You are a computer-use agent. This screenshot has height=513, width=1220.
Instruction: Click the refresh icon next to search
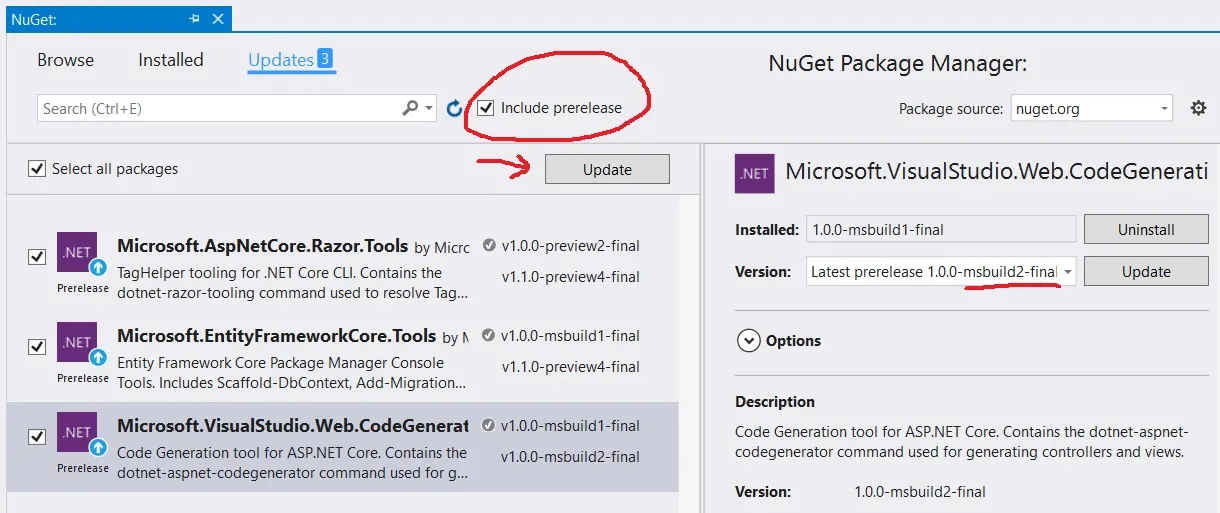pos(454,108)
